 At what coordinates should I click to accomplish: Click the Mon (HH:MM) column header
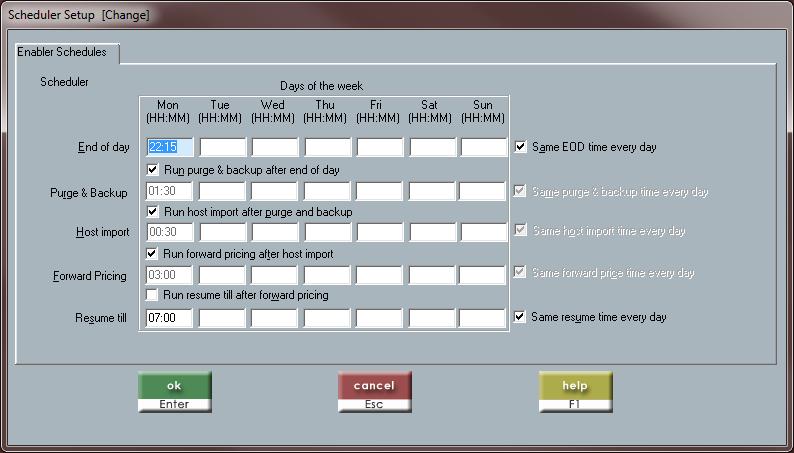click(x=168, y=111)
